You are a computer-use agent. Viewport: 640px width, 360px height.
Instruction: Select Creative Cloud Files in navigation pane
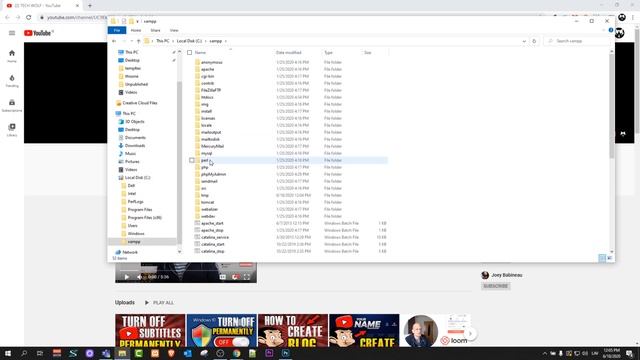coord(140,103)
